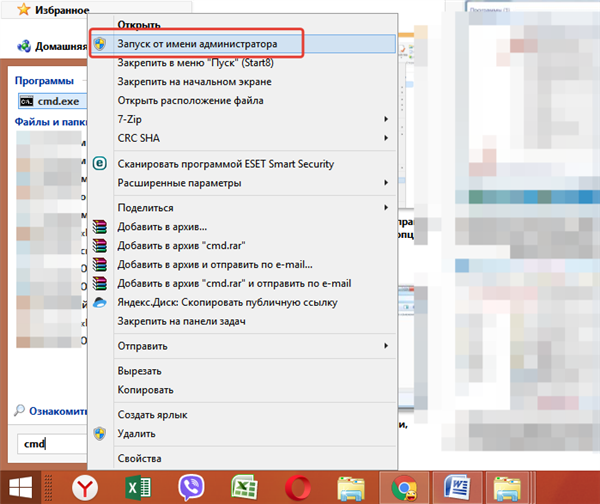Viewport: 600px width, 504px height.
Task: Expand the Поделиться submenu arrow
Action: [x=386, y=207]
